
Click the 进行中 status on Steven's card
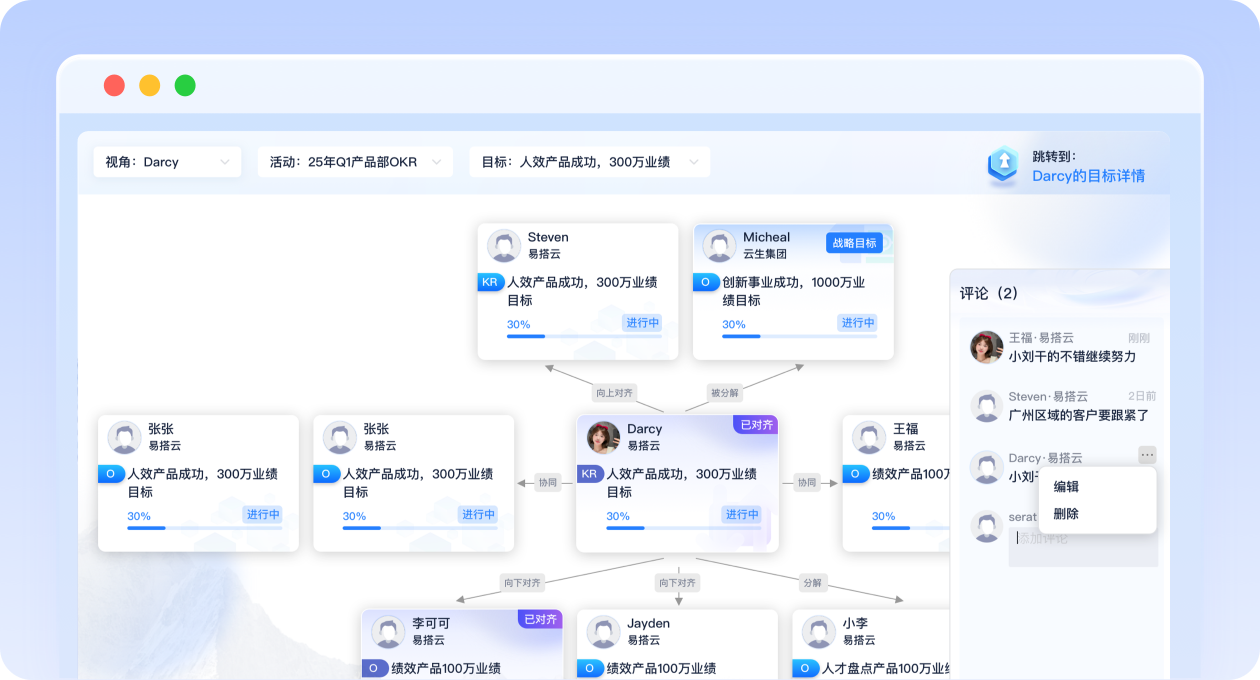tap(642, 323)
